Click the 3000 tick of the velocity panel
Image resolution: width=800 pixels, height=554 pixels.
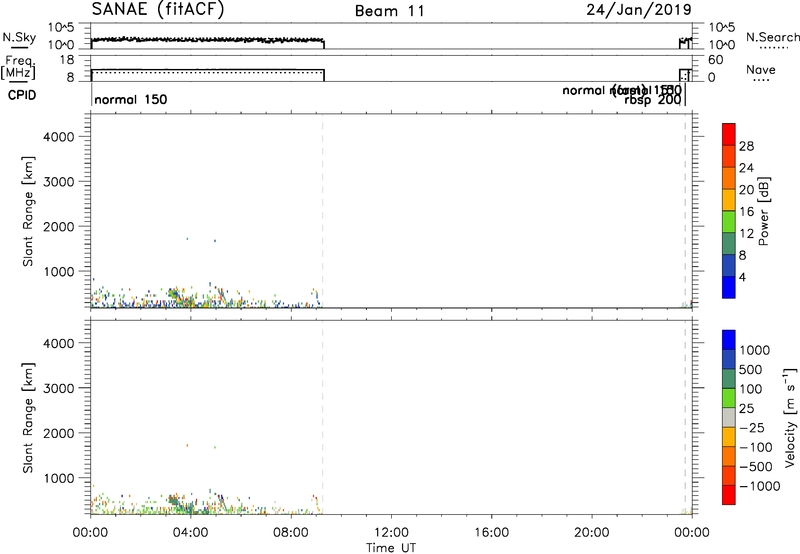(x=59, y=388)
